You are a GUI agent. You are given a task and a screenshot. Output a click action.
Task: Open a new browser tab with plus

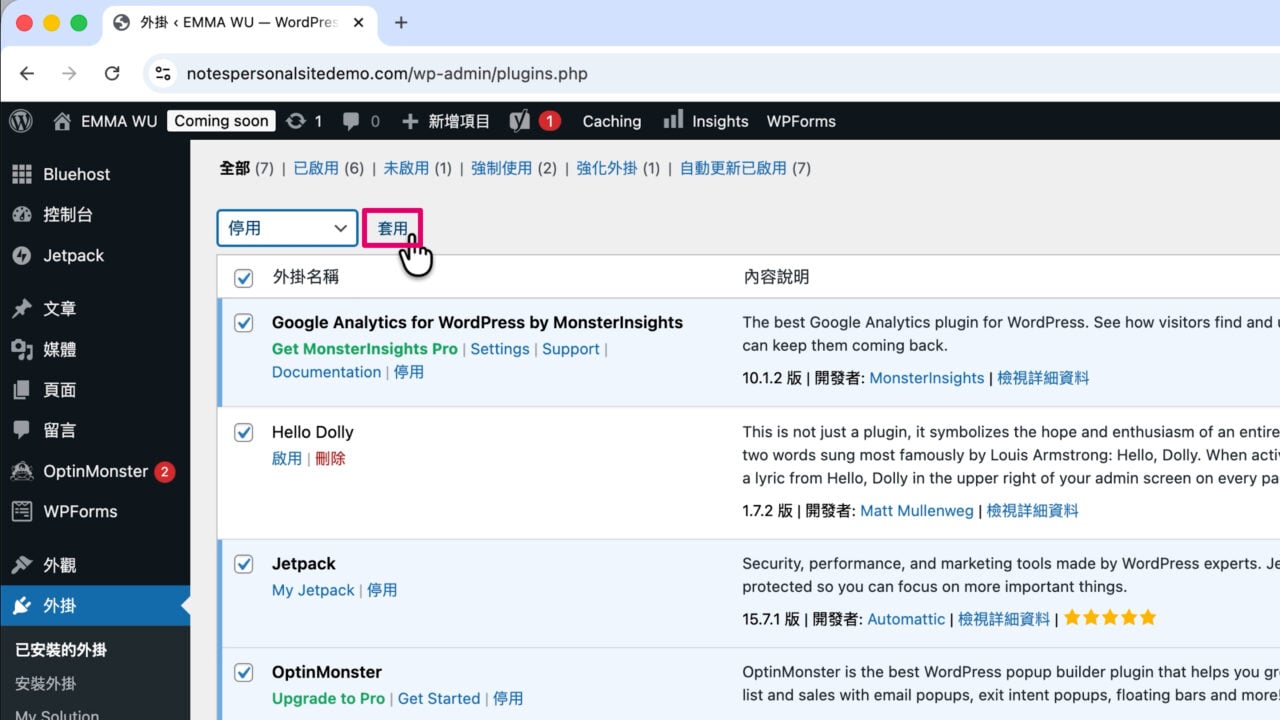(401, 22)
